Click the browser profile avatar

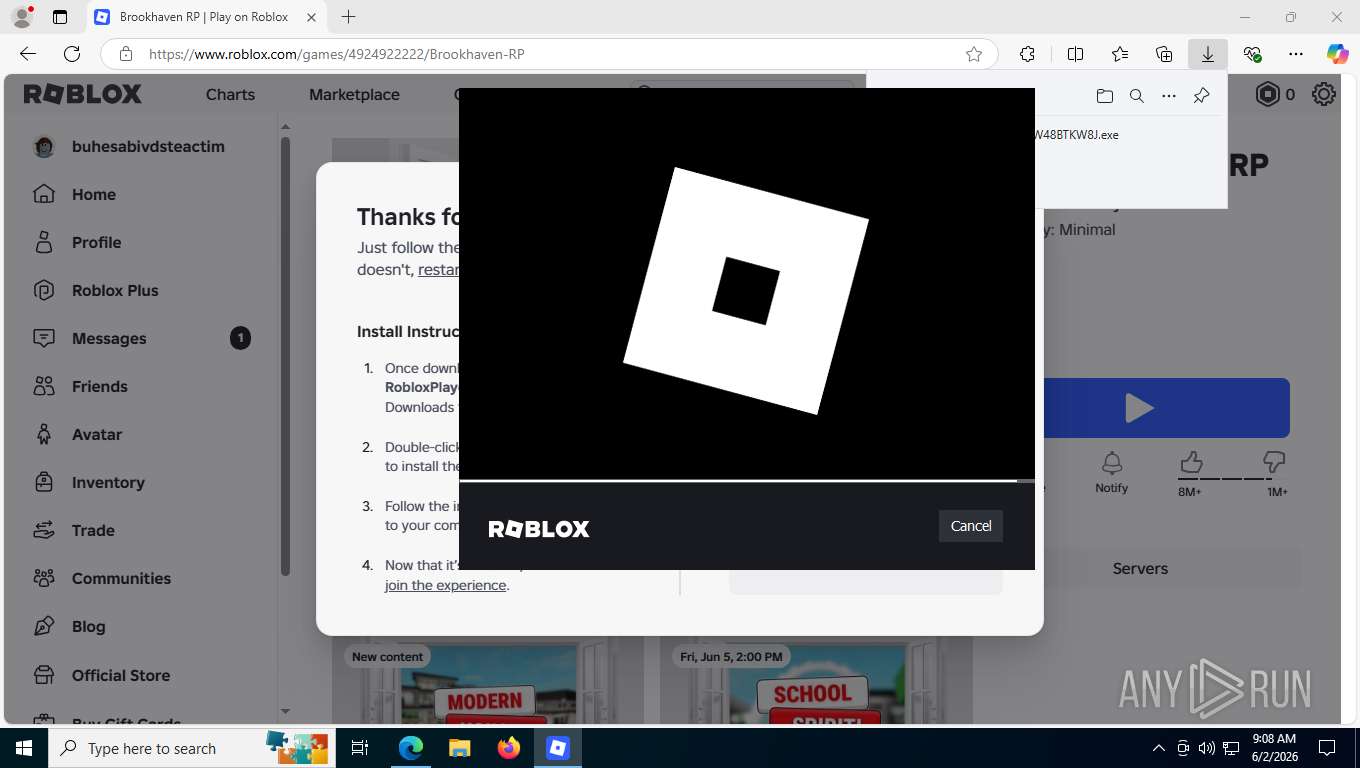coord(21,17)
